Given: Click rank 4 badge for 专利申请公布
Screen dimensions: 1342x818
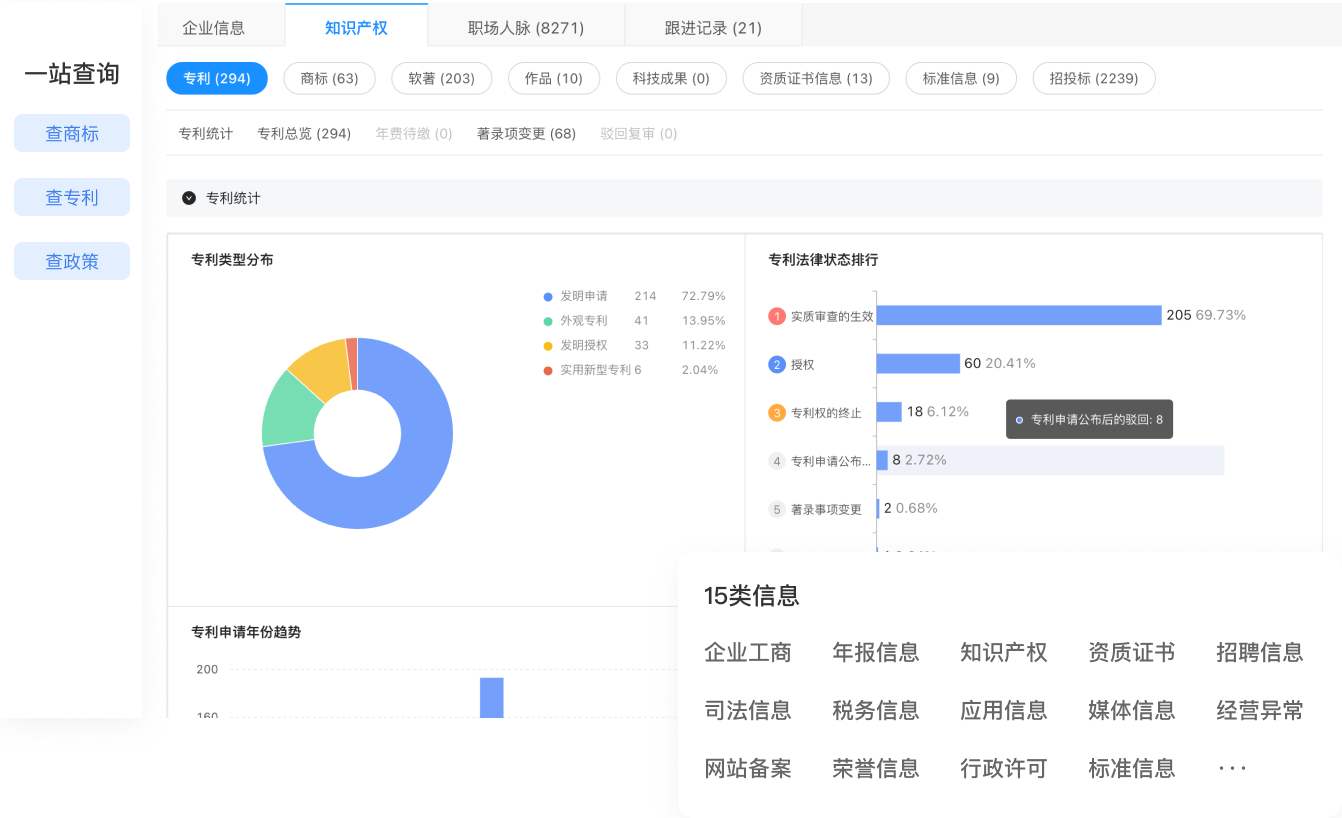Looking at the screenshot, I should (x=777, y=461).
